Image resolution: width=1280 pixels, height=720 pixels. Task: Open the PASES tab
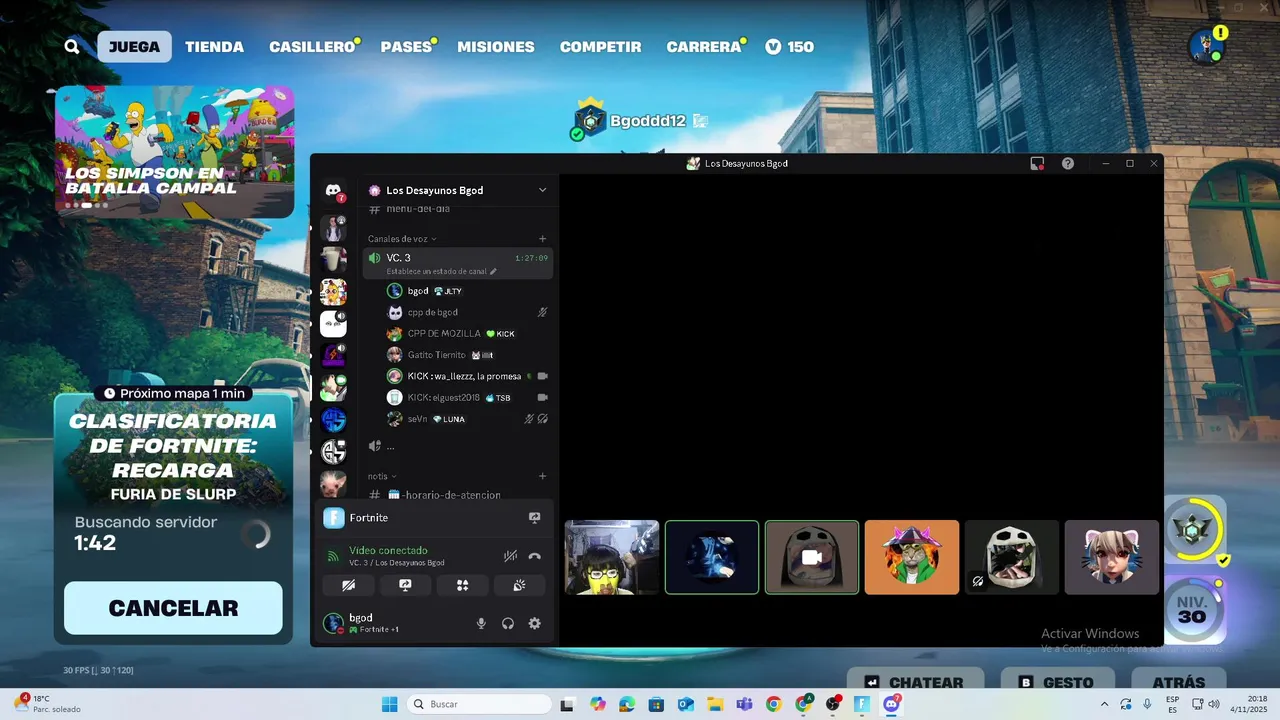coord(406,47)
